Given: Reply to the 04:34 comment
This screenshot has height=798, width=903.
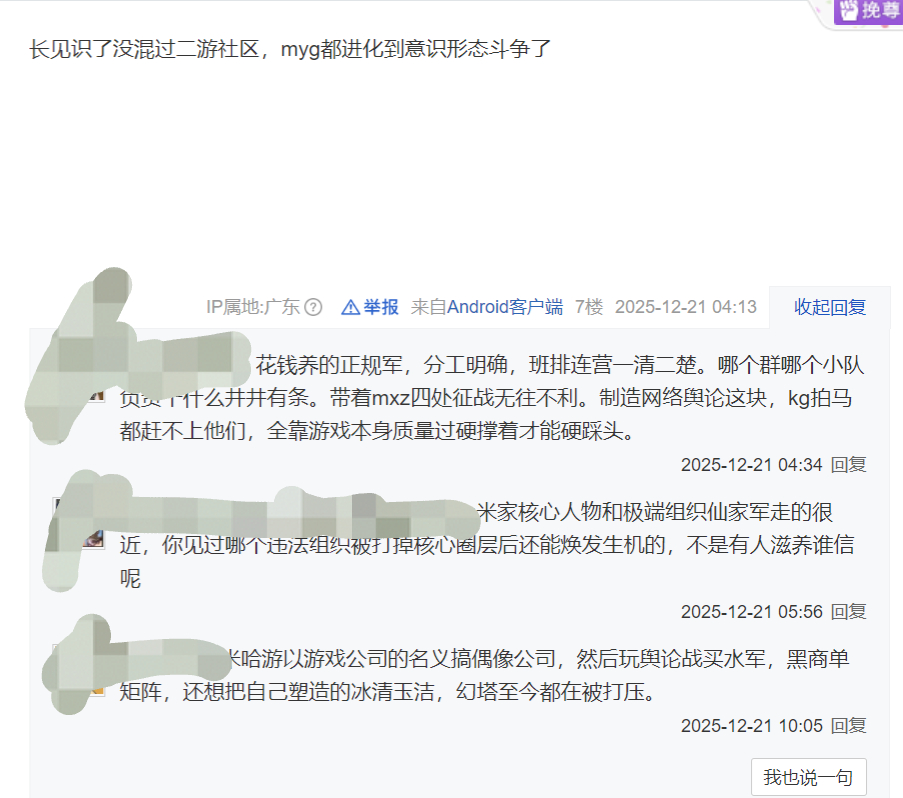Looking at the screenshot, I should [x=848, y=465].
